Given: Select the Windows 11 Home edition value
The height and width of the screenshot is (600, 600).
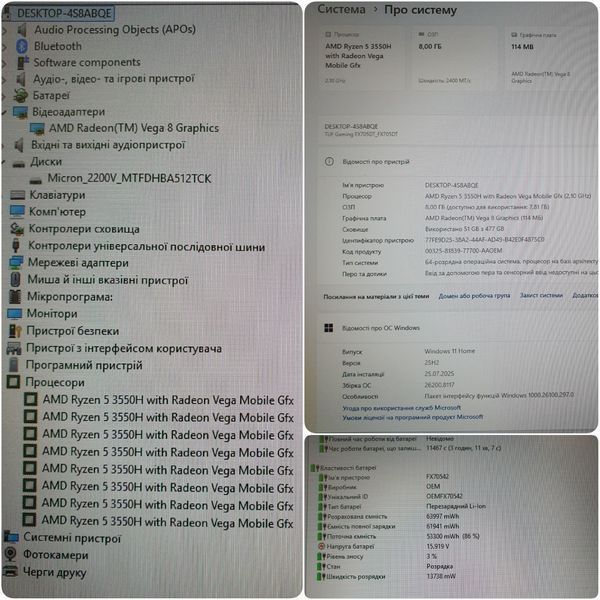Looking at the screenshot, I should [450, 351].
